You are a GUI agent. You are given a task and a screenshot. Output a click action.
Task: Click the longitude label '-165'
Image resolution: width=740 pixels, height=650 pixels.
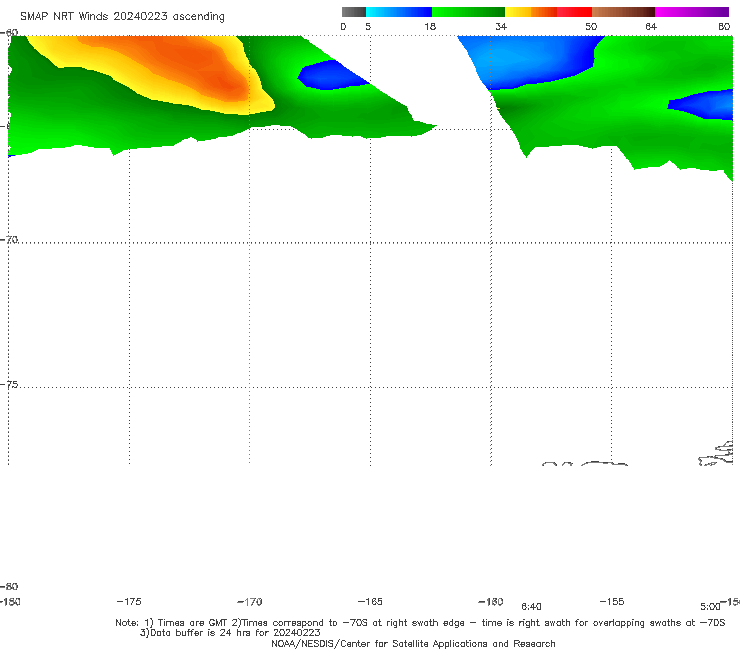pyautogui.click(x=370, y=602)
